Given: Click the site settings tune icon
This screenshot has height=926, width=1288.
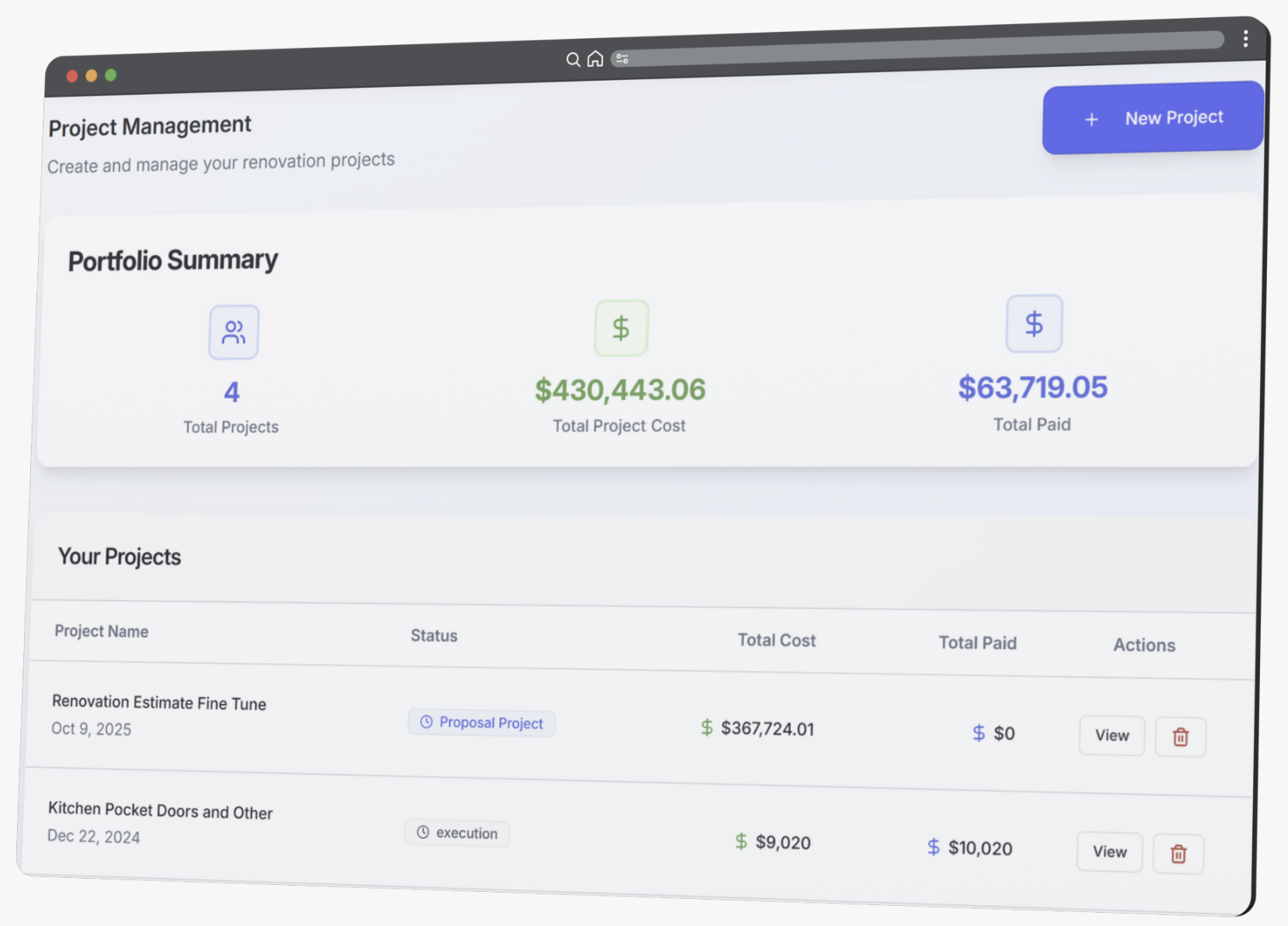Looking at the screenshot, I should pyautogui.click(x=621, y=59).
